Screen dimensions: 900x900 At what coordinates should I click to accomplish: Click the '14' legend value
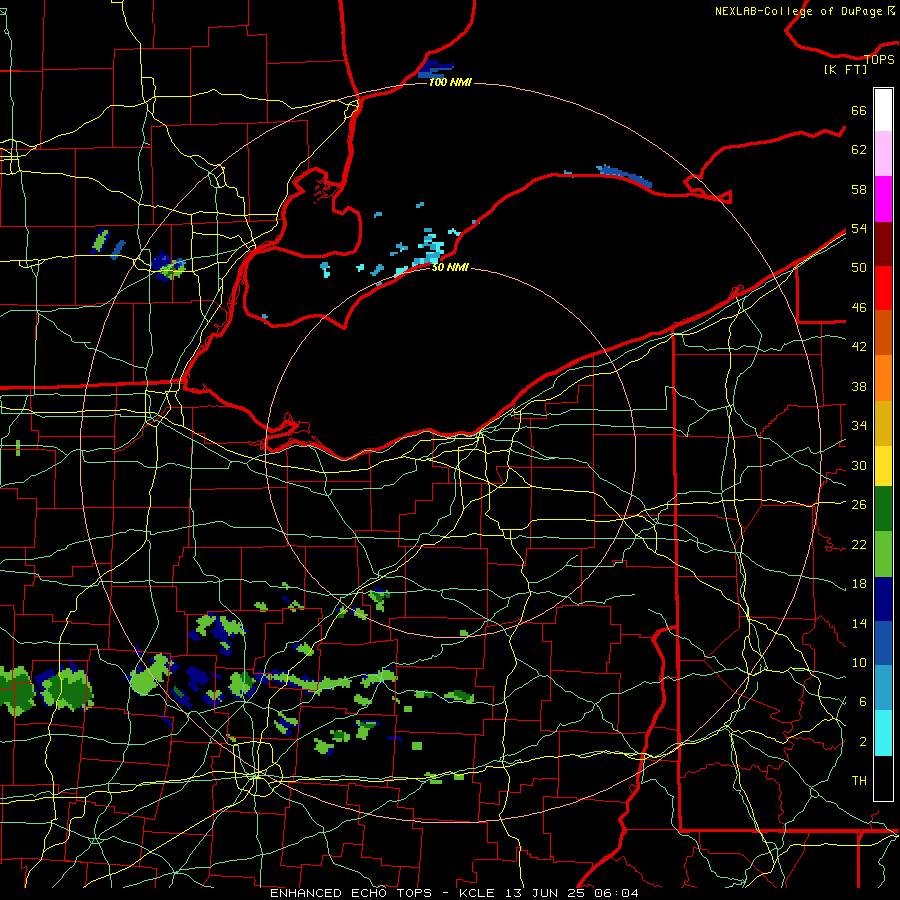point(859,623)
